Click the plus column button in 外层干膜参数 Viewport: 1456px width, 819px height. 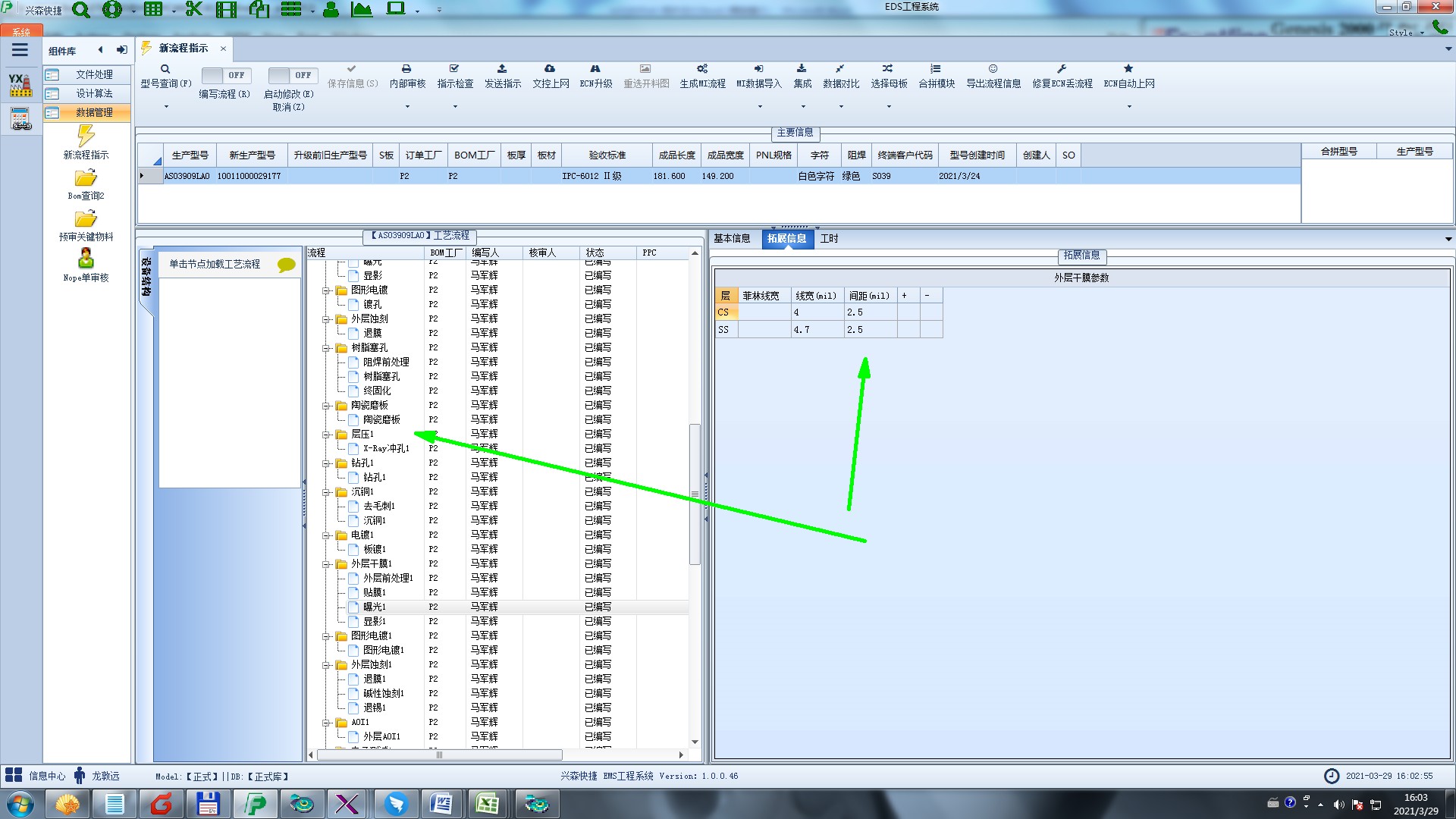click(x=904, y=296)
